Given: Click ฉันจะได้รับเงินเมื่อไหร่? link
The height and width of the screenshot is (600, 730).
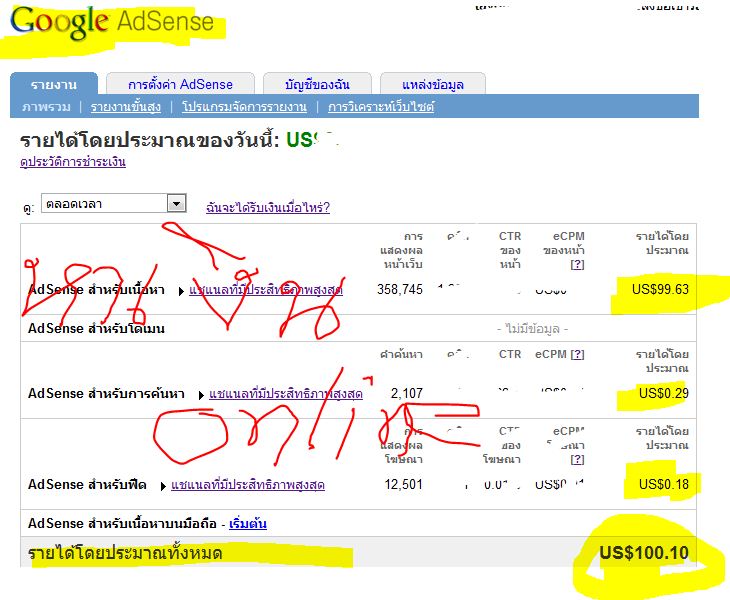Looking at the screenshot, I should (268, 207).
